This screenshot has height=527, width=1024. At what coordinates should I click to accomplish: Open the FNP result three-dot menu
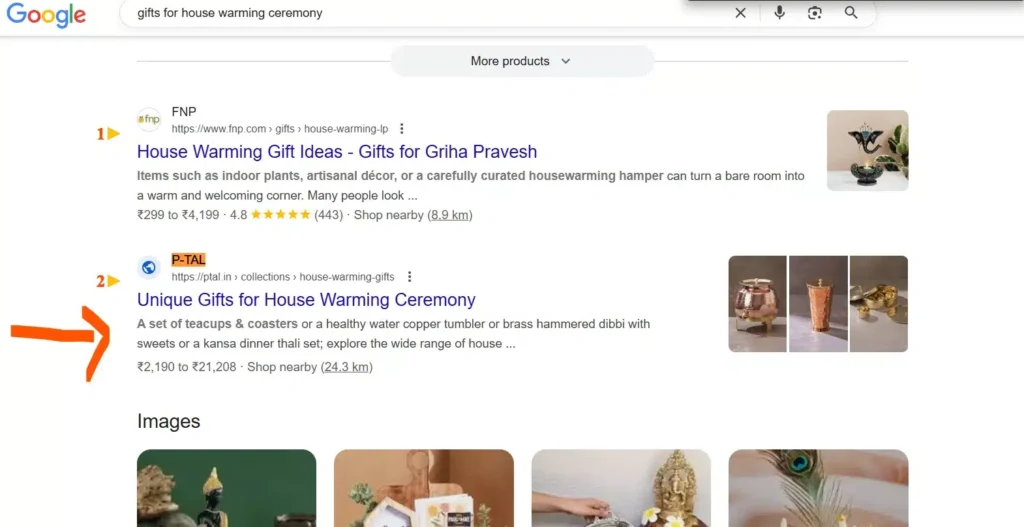point(402,129)
